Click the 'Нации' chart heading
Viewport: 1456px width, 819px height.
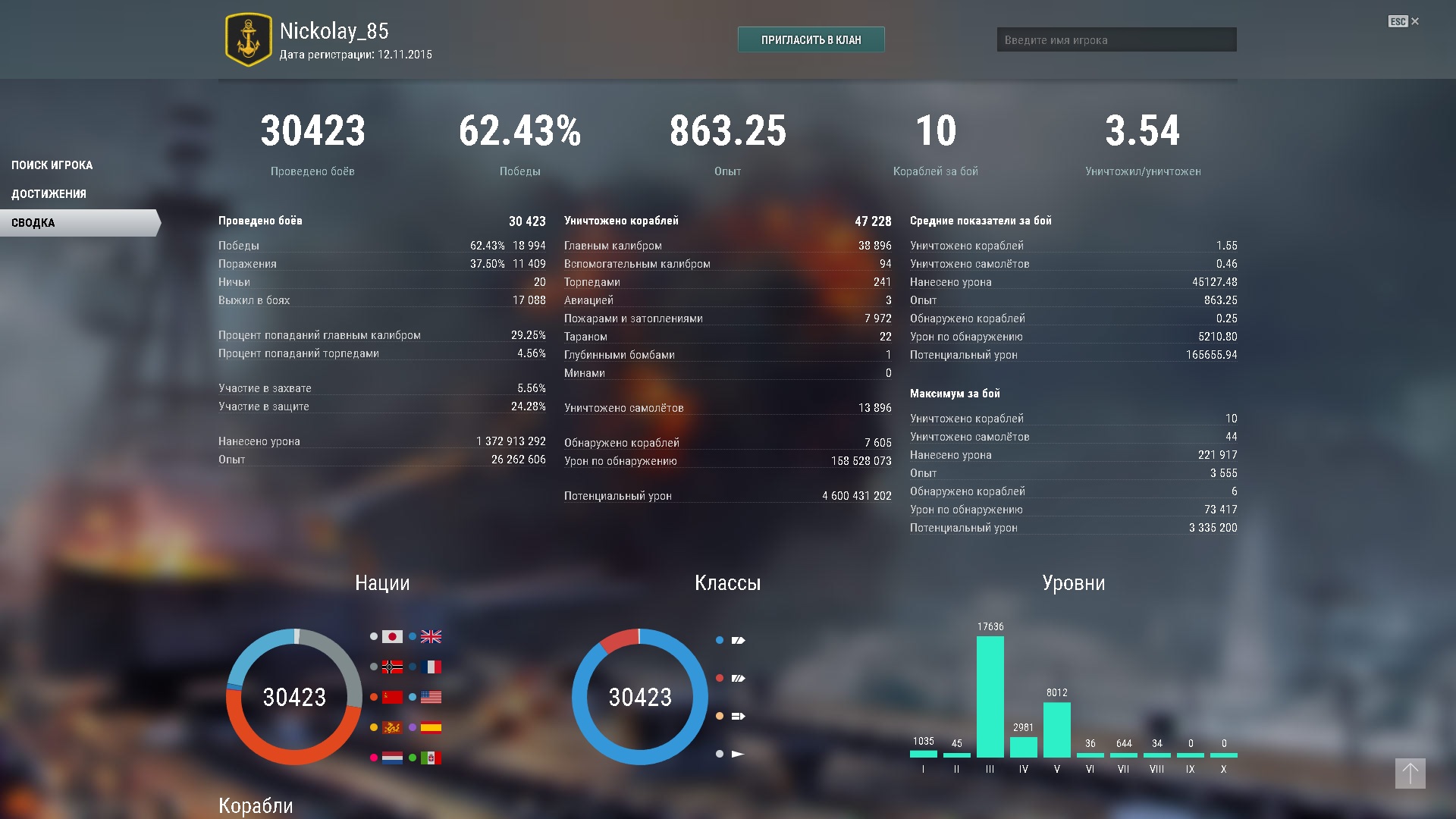(382, 583)
